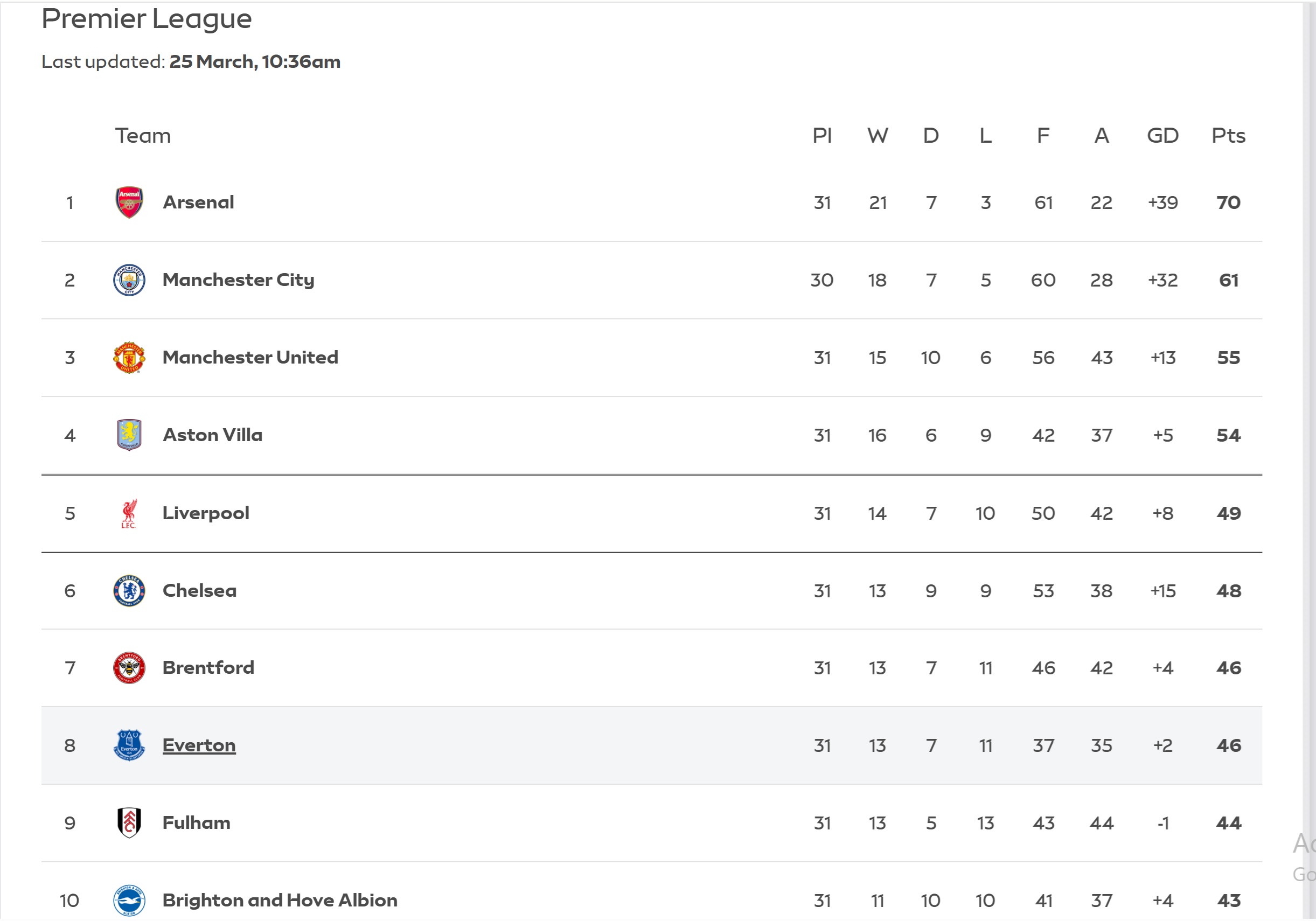Click the Liverpool club crest
The width and height of the screenshot is (1316, 921).
pyautogui.click(x=129, y=513)
